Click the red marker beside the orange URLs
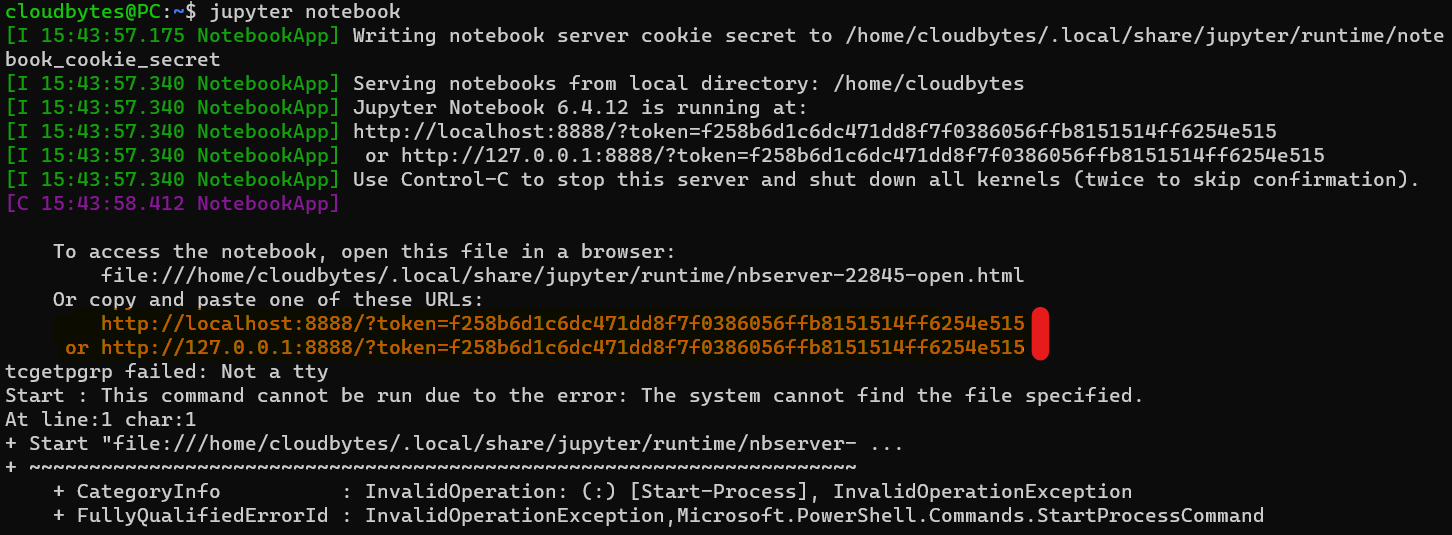Image resolution: width=1452 pixels, height=535 pixels. (x=1040, y=334)
